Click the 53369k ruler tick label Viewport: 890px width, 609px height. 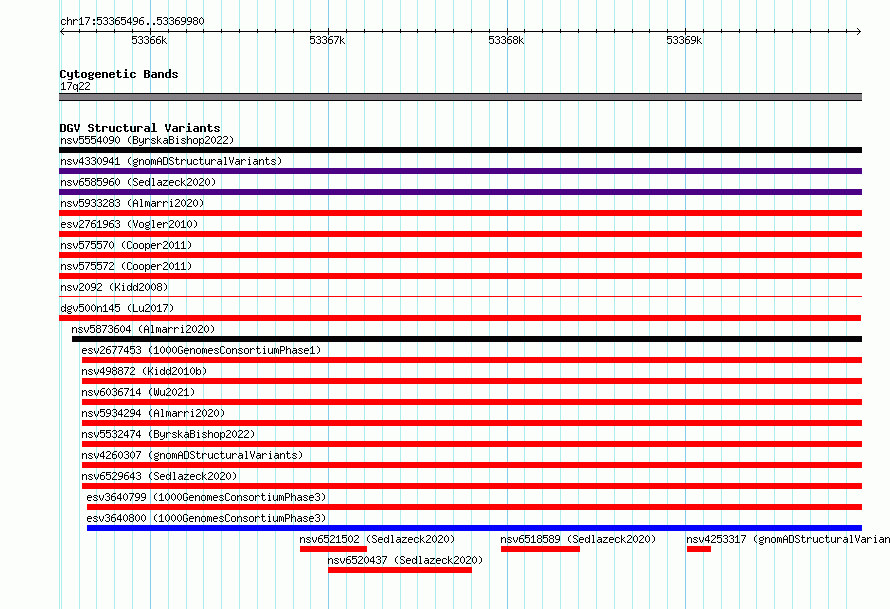pyautogui.click(x=684, y=40)
